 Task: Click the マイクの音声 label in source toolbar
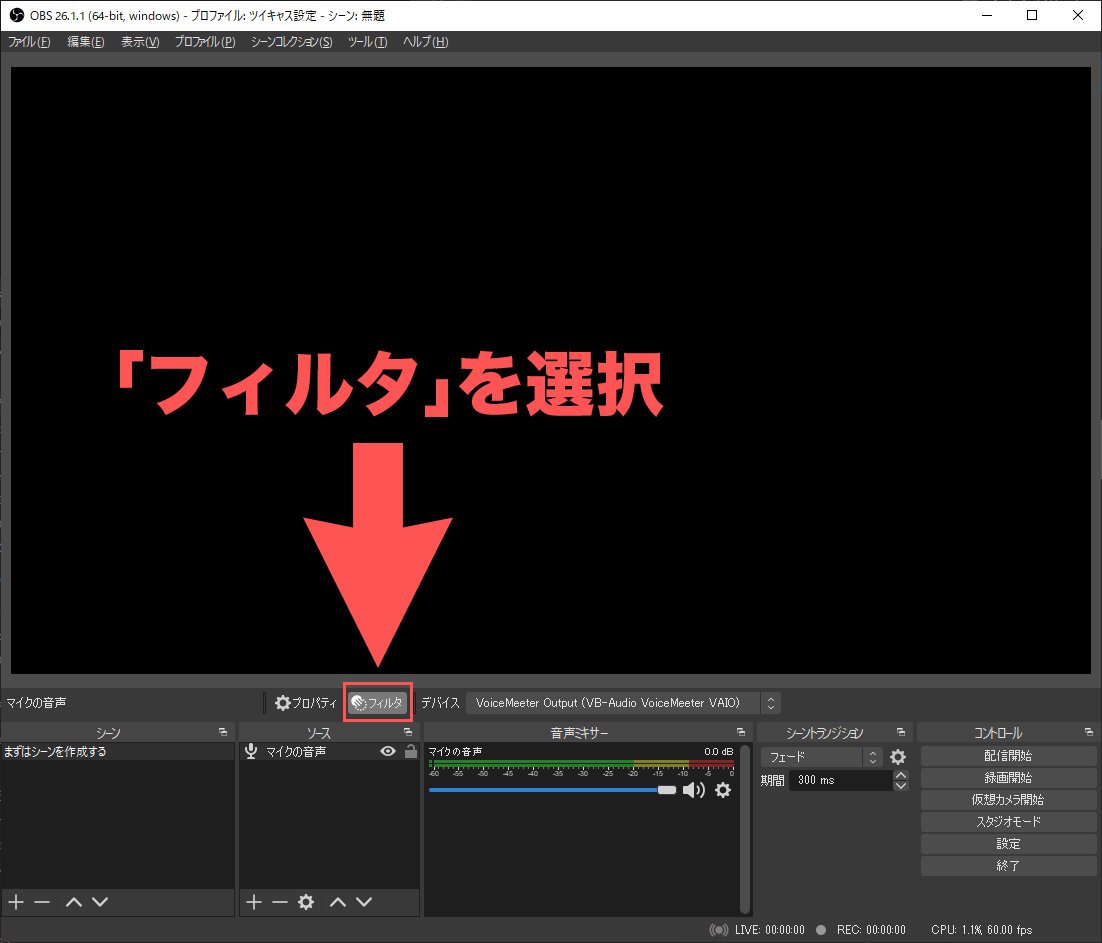(36, 703)
